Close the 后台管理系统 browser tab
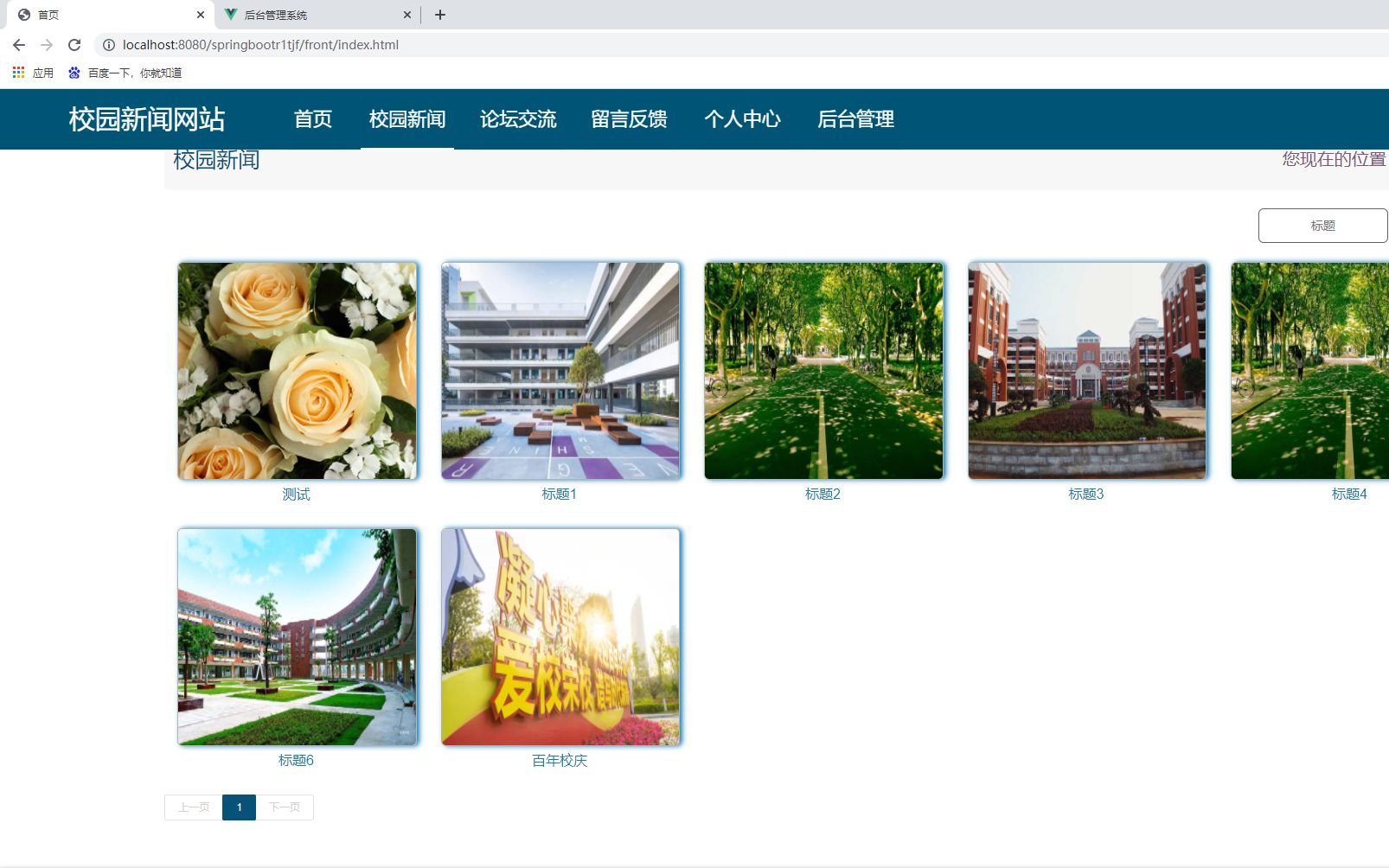This screenshot has width=1389, height=868. (407, 15)
